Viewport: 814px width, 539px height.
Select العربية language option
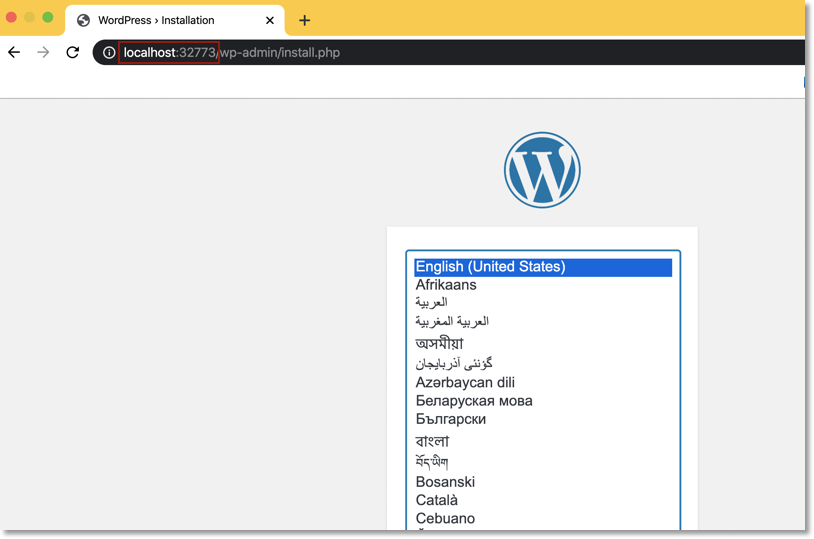click(x=543, y=302)
